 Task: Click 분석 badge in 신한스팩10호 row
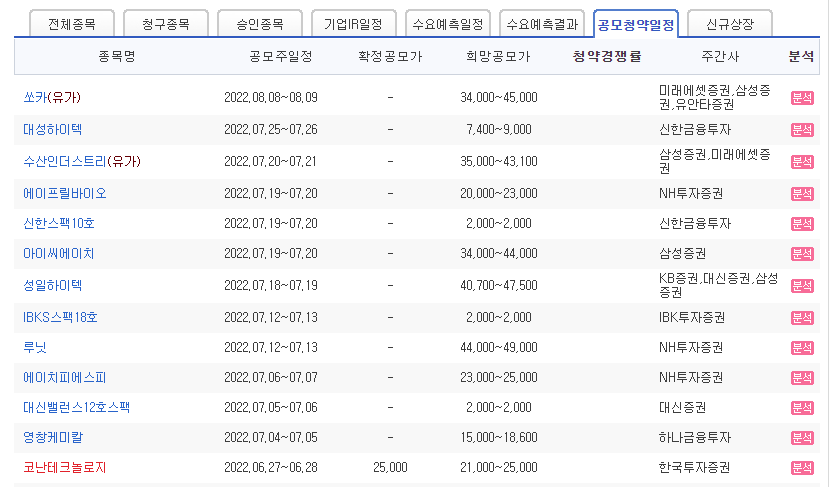point(802,224)
